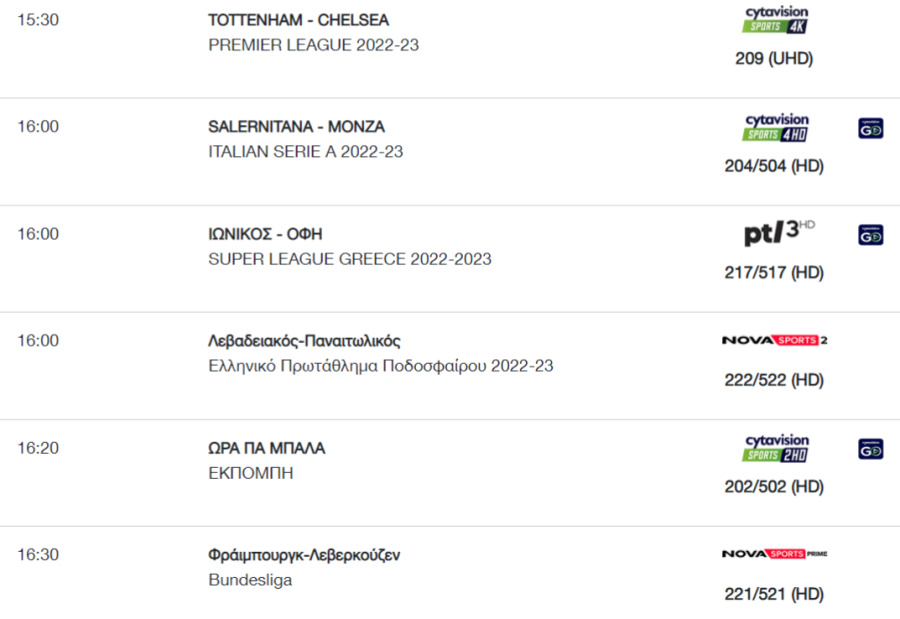Select the ΙΩΝΙΚΟΣ - ΟΦΗ match title

(x=265, y=234)
